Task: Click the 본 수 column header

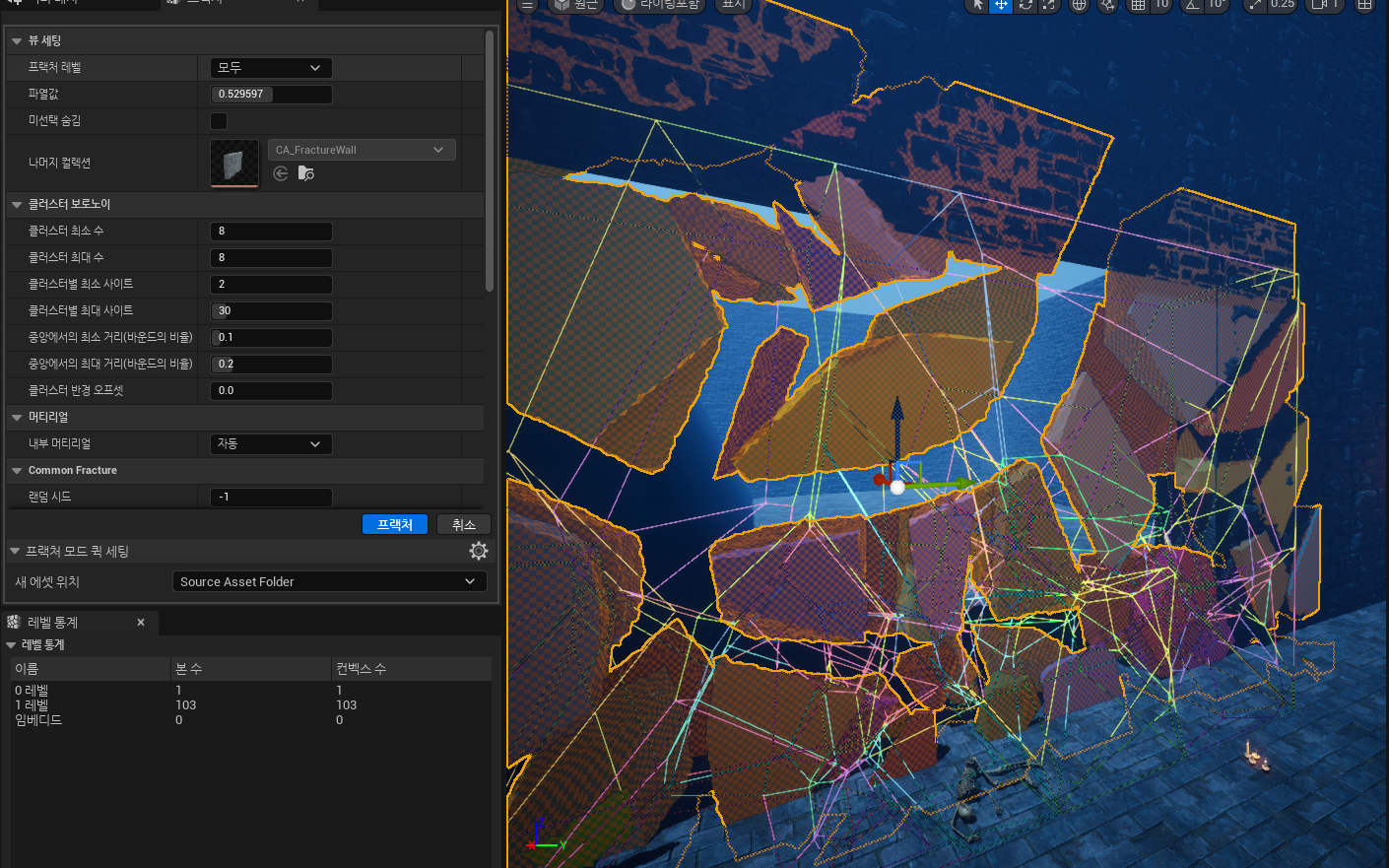Action: pos(251,669)
